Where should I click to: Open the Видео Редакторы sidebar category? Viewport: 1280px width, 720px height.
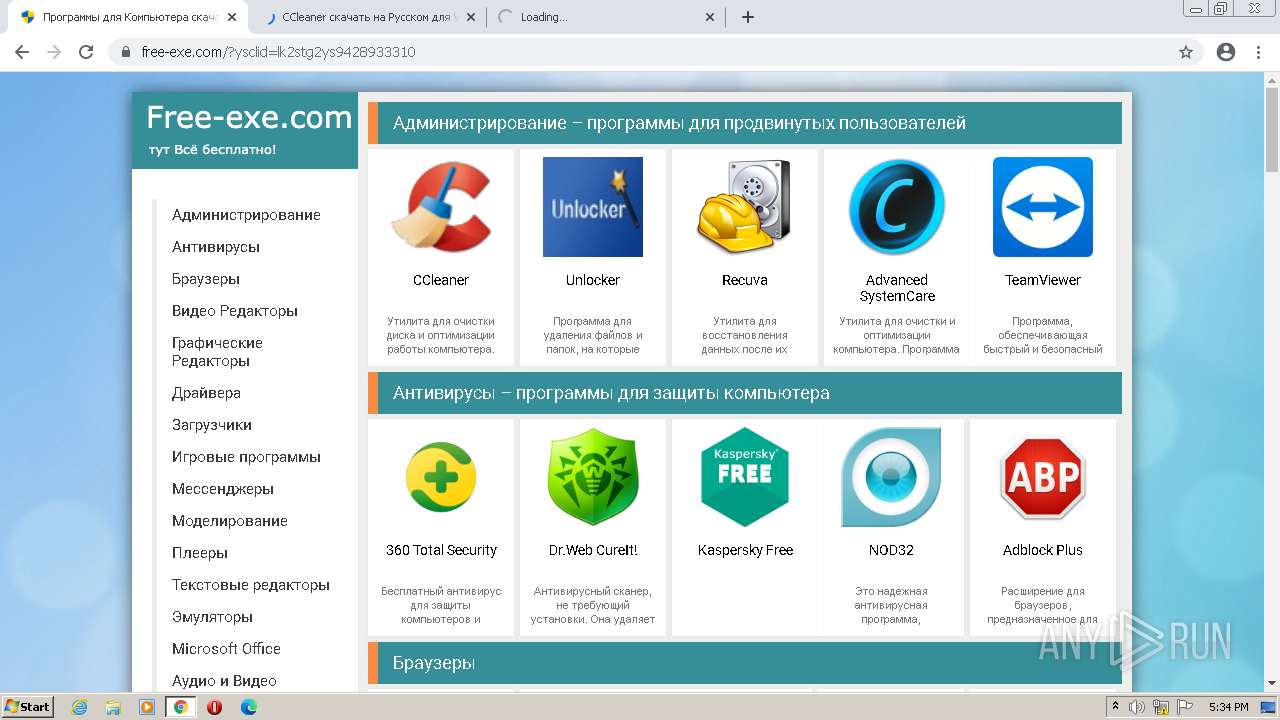pos(235,311)
